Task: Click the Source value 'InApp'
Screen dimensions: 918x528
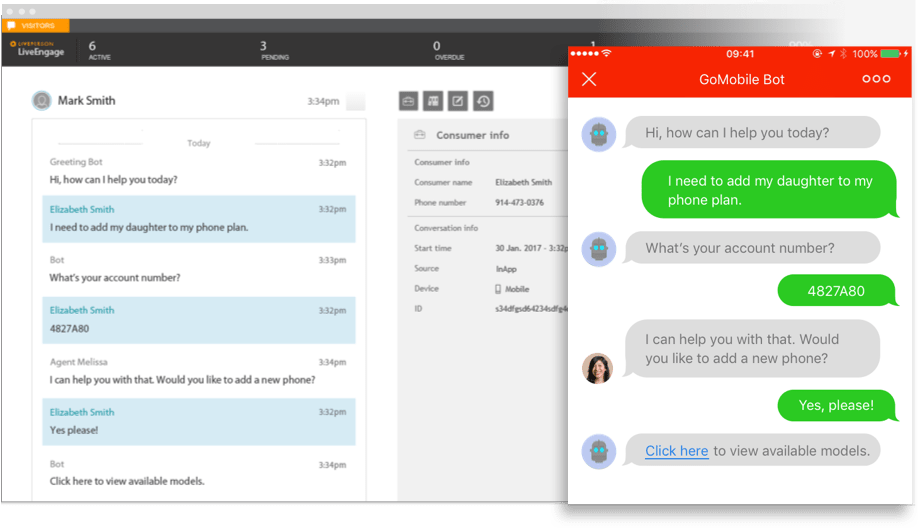Action: click(x=506, y=269)
